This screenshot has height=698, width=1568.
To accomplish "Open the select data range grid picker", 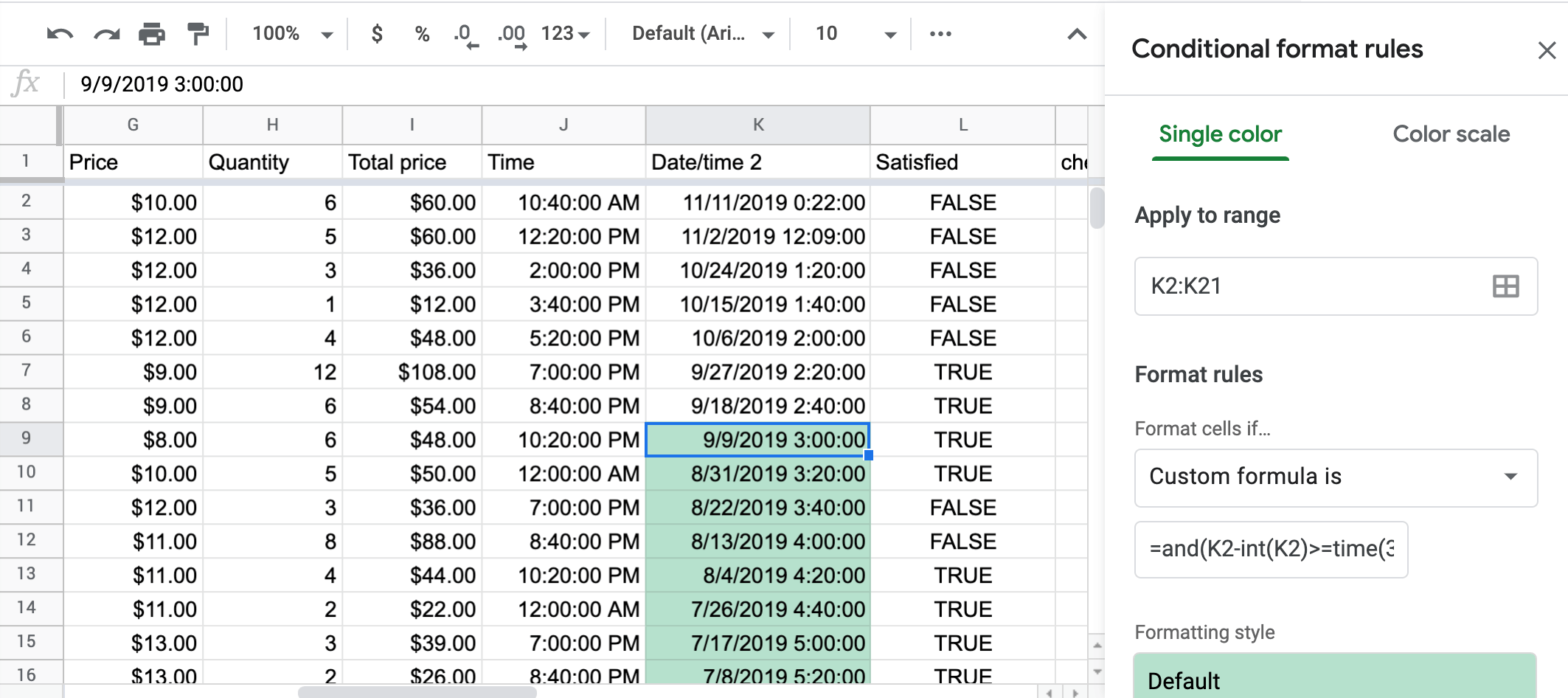I will click(1505, 286).
